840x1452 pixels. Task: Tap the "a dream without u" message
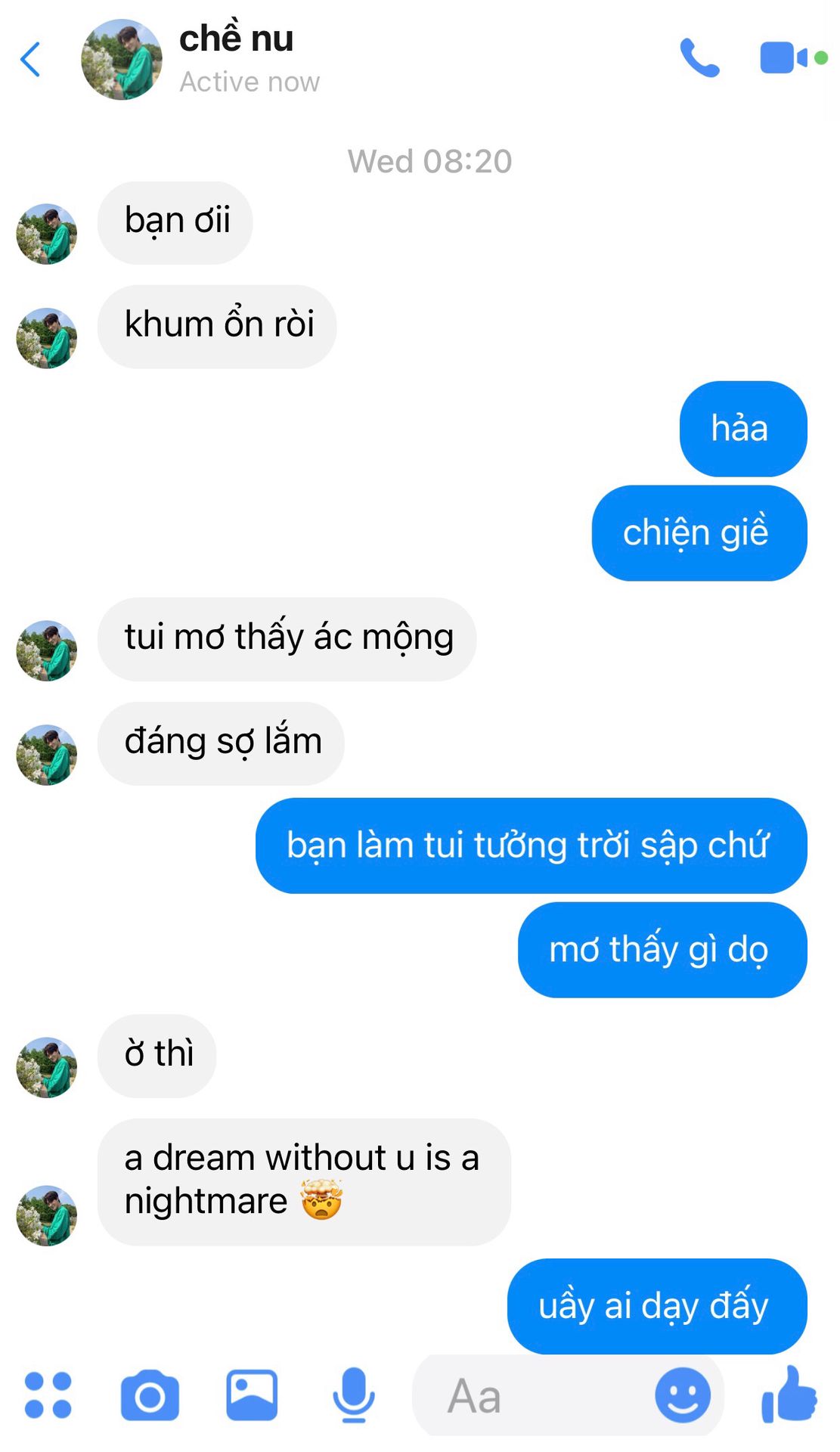pyautogui.click(x=304, y=1182)
